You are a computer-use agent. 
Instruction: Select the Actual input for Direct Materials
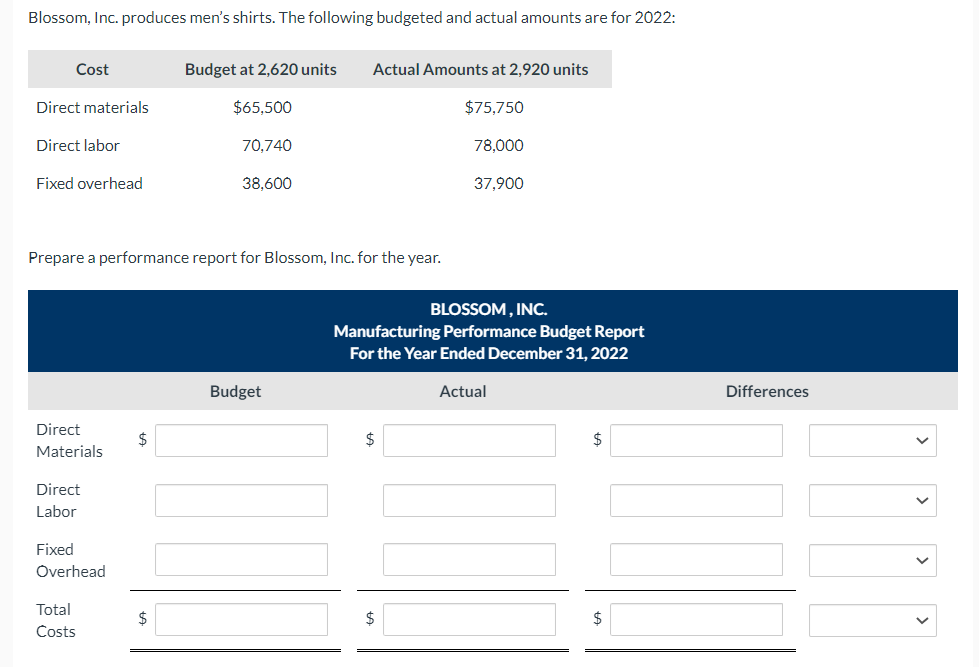pyautogui.click(x=468, y=440)
